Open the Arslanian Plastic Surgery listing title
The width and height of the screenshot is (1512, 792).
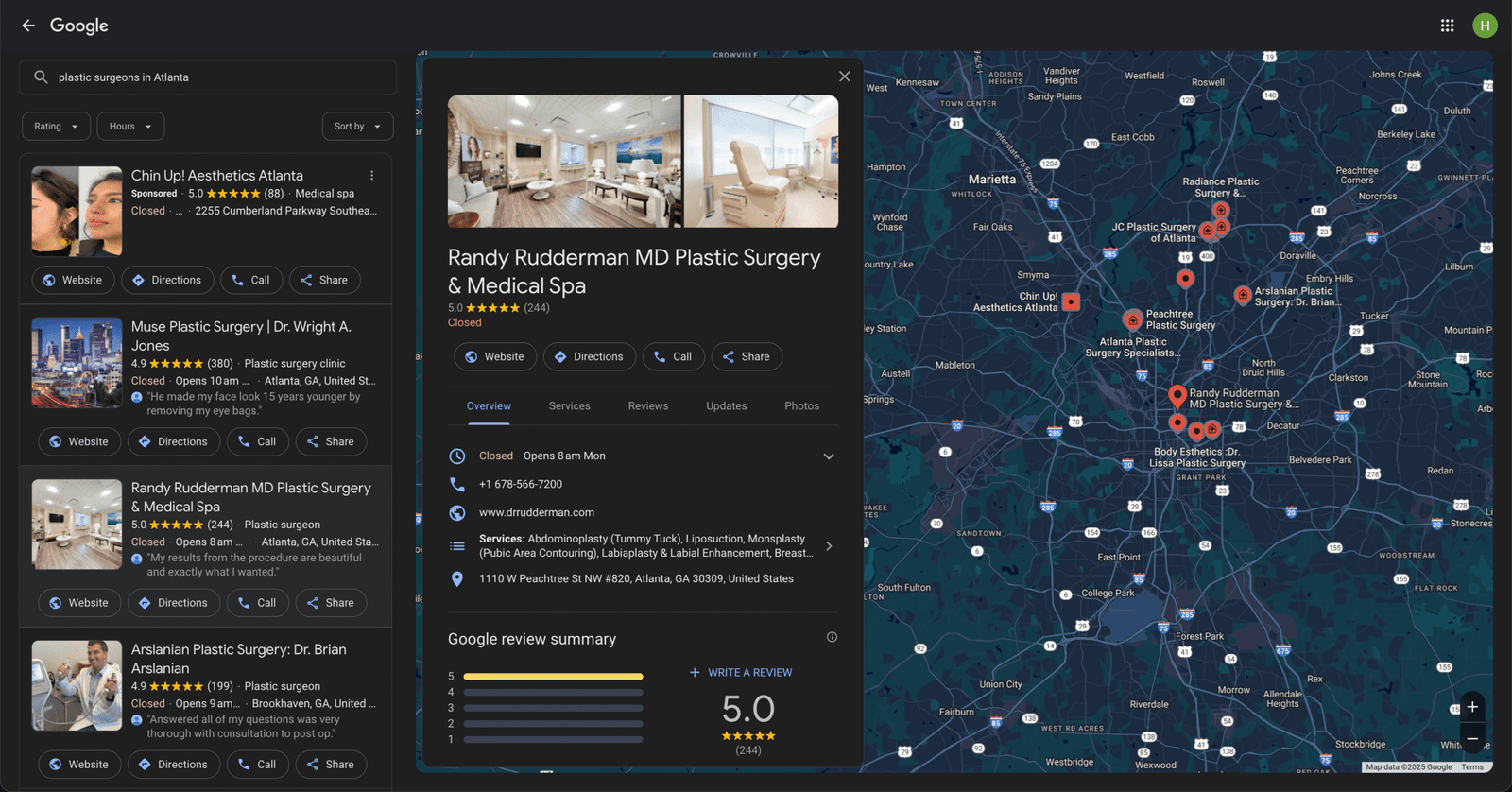click(239, 659)
